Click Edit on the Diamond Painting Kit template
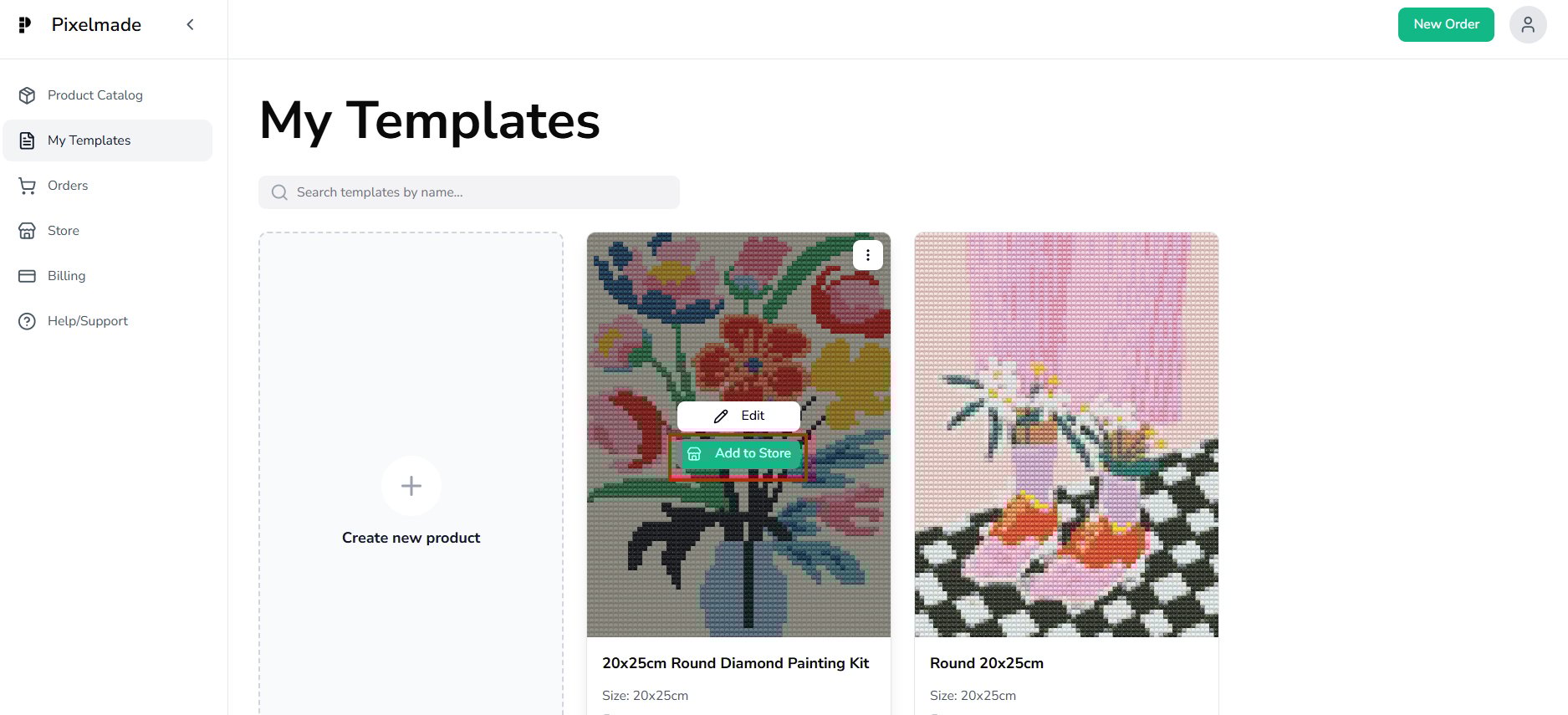 click(738, 416)
